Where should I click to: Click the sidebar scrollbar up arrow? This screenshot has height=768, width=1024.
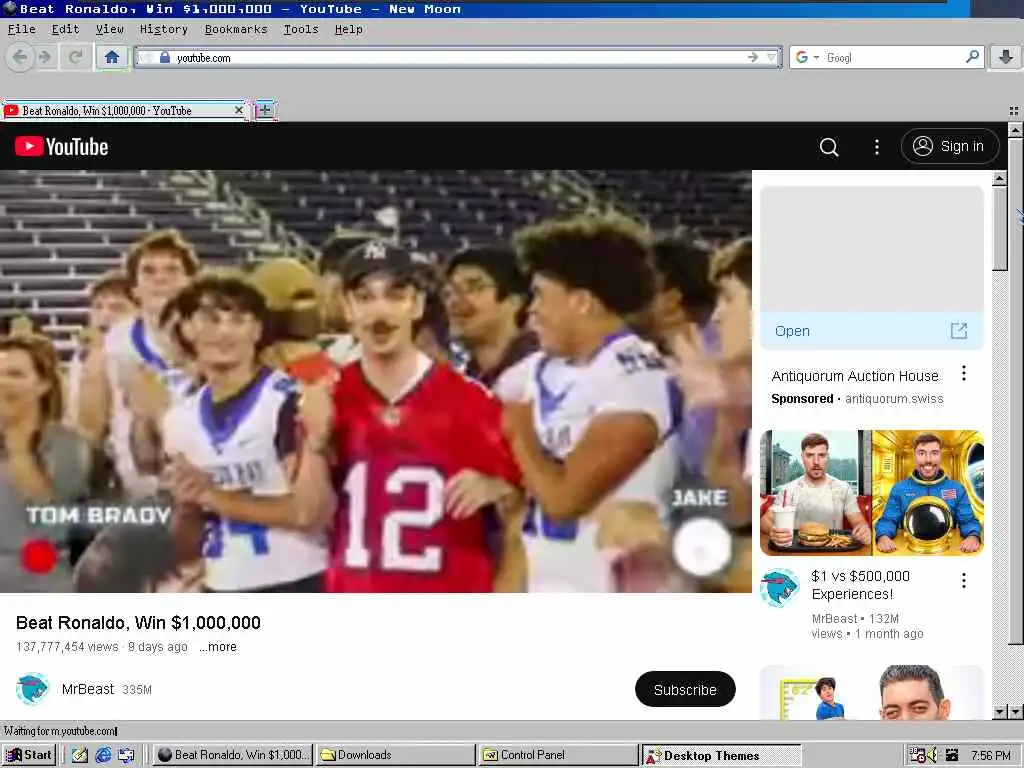pyautogui.click(x=999, y=178)
